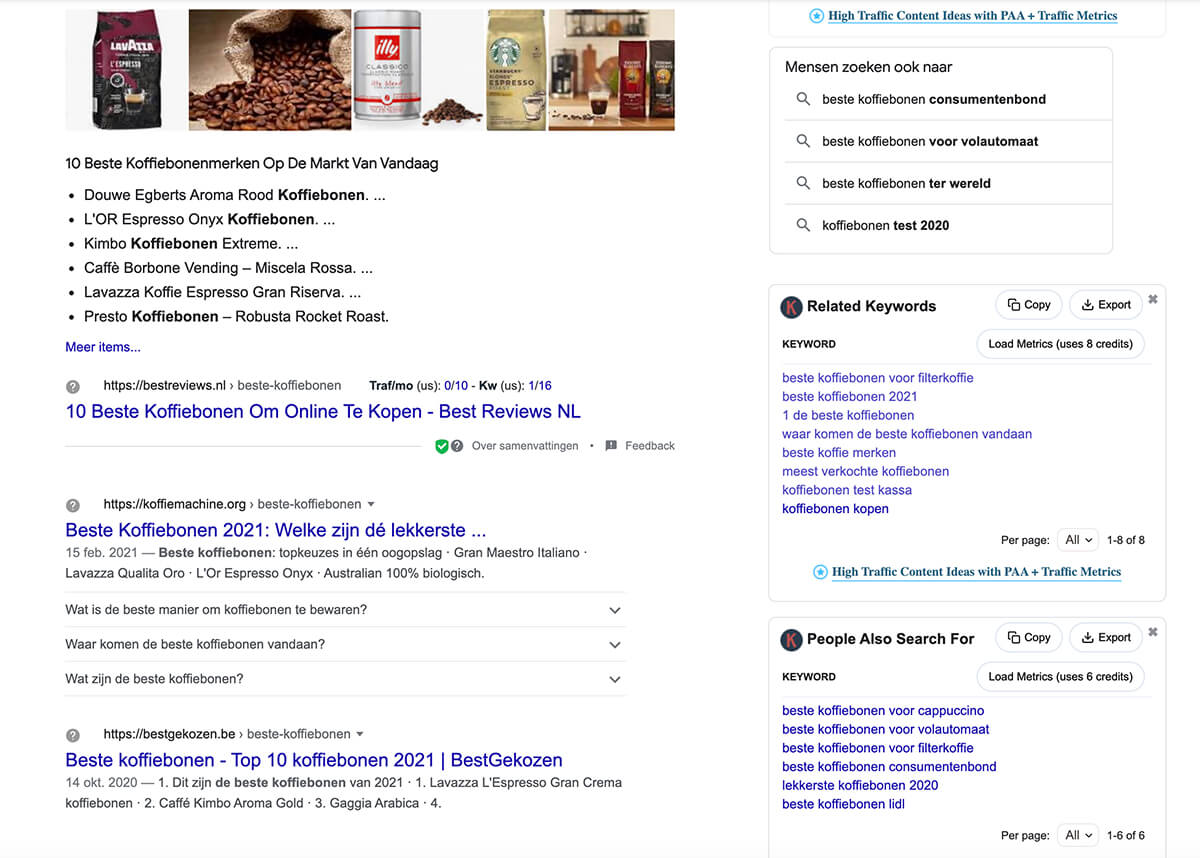
Task: Expand 'Waar komen de beste koffiebonen vandaan?' question
Action: [x=615, y=645]
